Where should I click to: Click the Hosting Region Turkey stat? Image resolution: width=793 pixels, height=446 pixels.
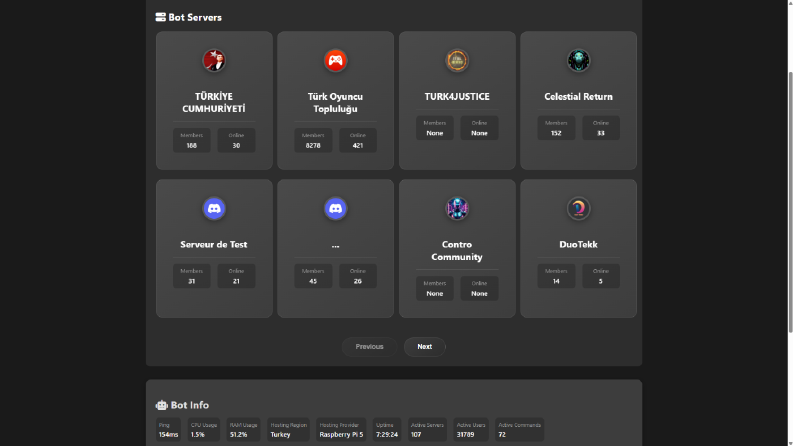coord(288,430)
